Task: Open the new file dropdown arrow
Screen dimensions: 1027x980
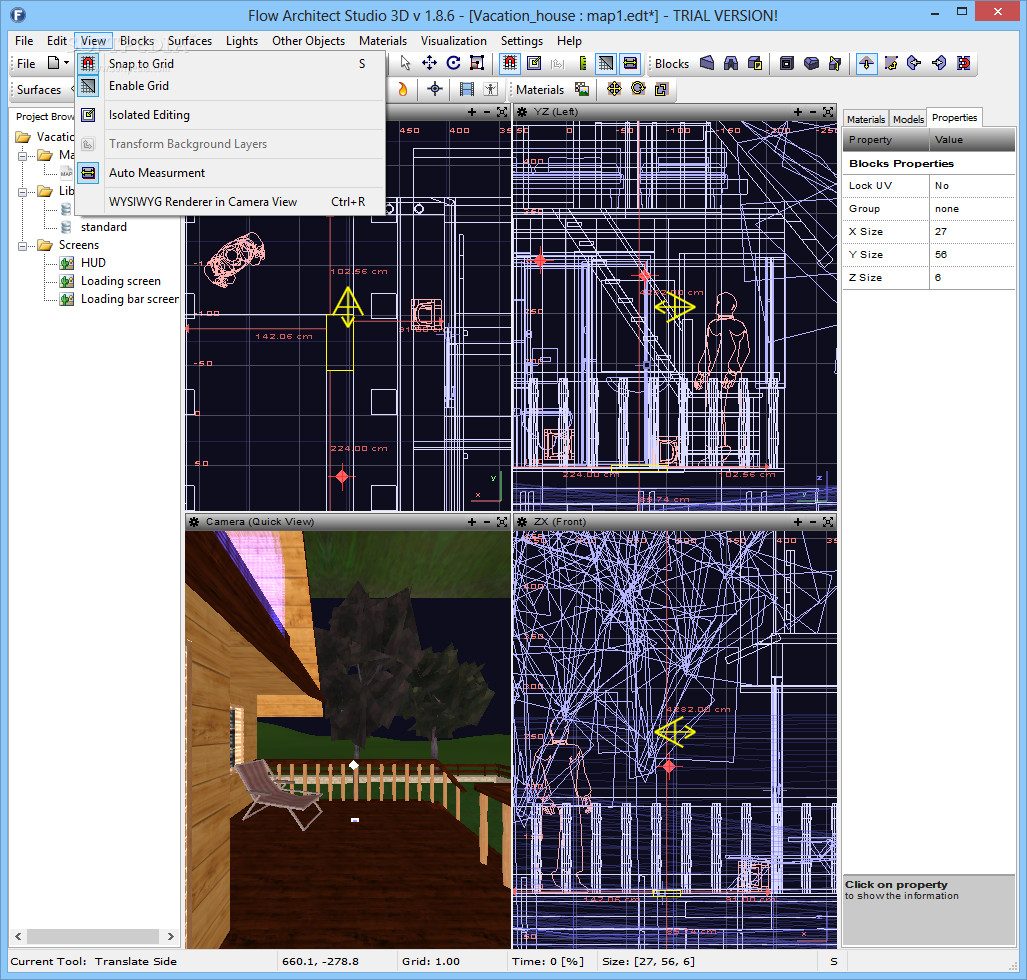Action: [66, 63]
